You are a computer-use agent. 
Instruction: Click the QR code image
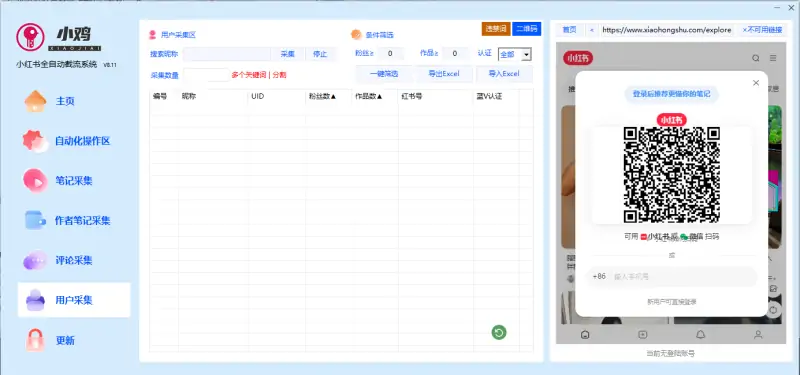click(x=672, y=175)
